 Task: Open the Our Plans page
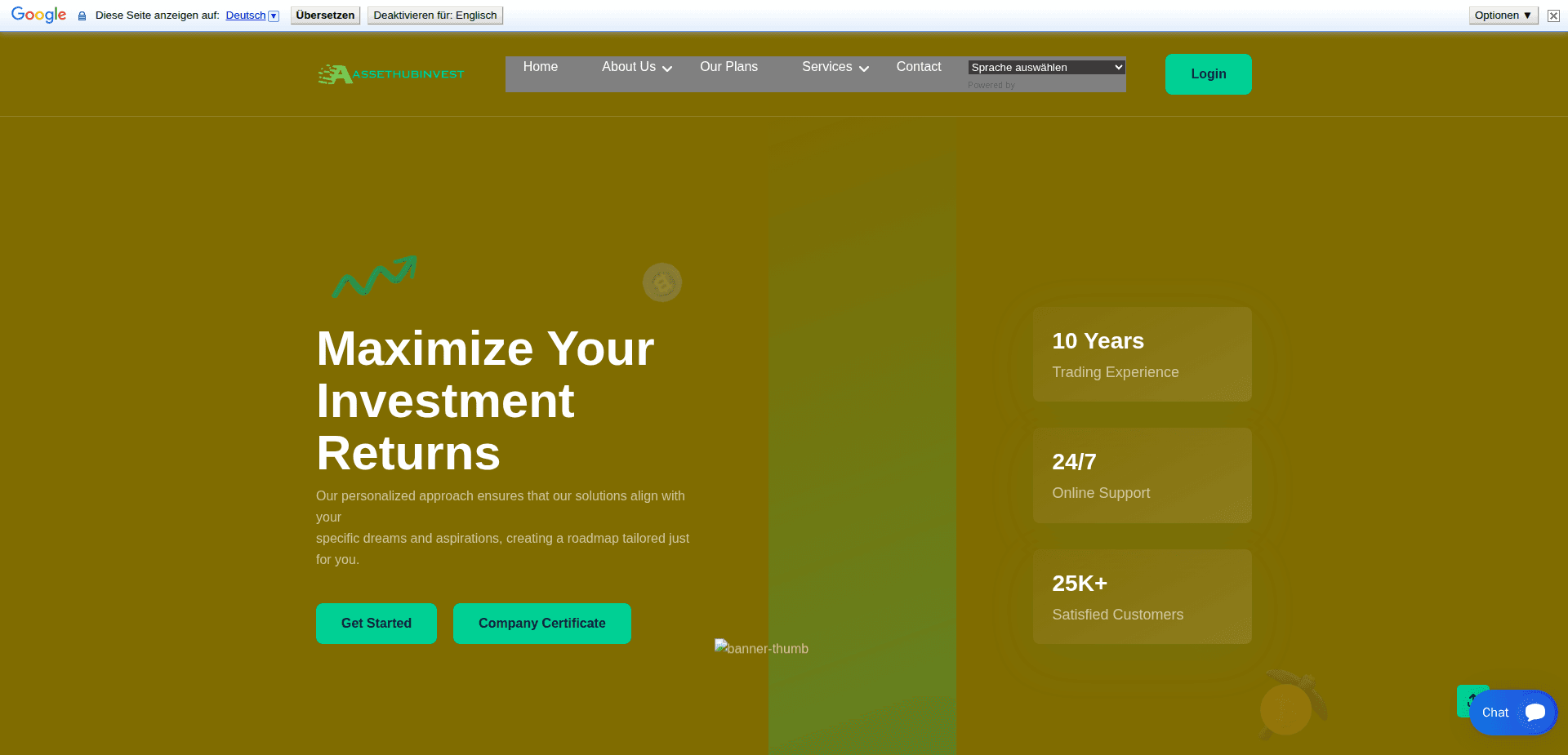pyautogui.click(x=728, y=67)
